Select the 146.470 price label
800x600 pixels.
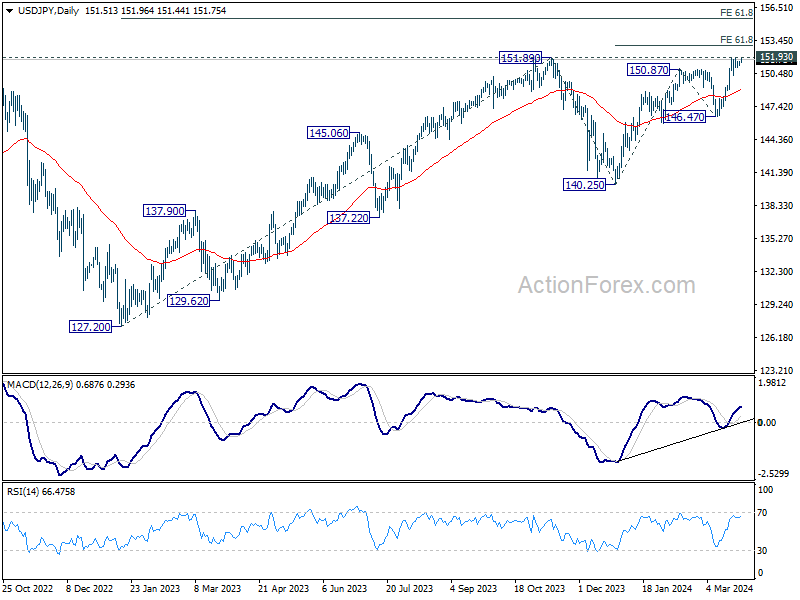tap(685, 117)
